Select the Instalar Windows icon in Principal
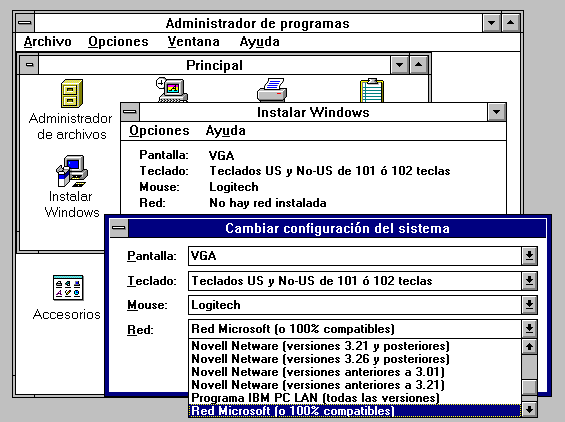The width and height of the screenshot is (565, 422). pos(72,171)
